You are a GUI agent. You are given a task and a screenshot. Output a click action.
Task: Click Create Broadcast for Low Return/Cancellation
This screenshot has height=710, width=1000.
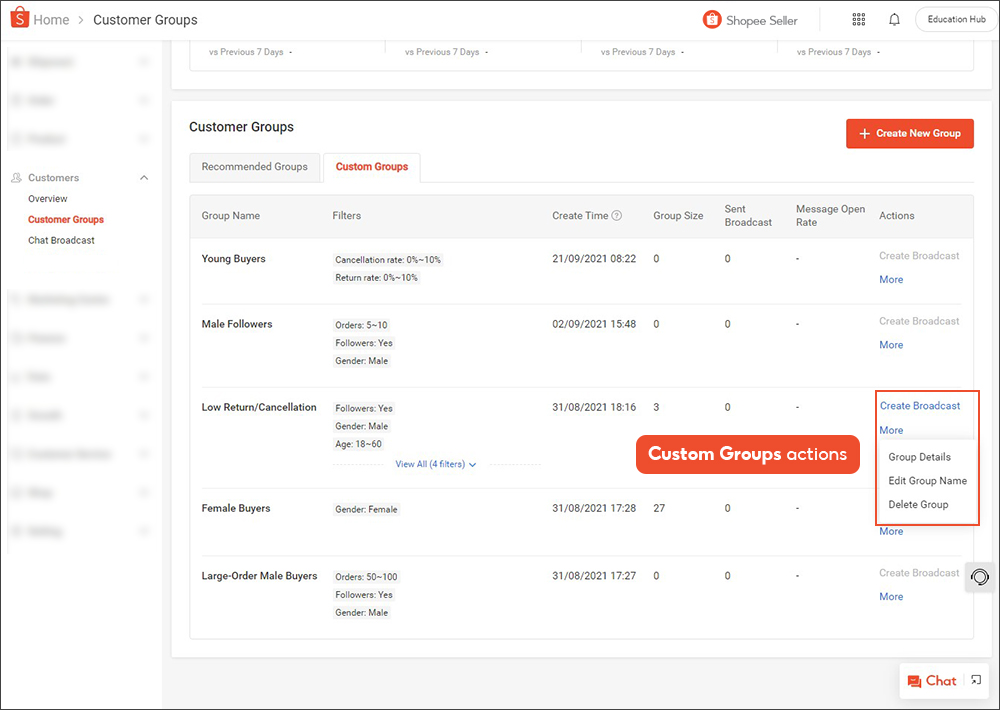919,406
